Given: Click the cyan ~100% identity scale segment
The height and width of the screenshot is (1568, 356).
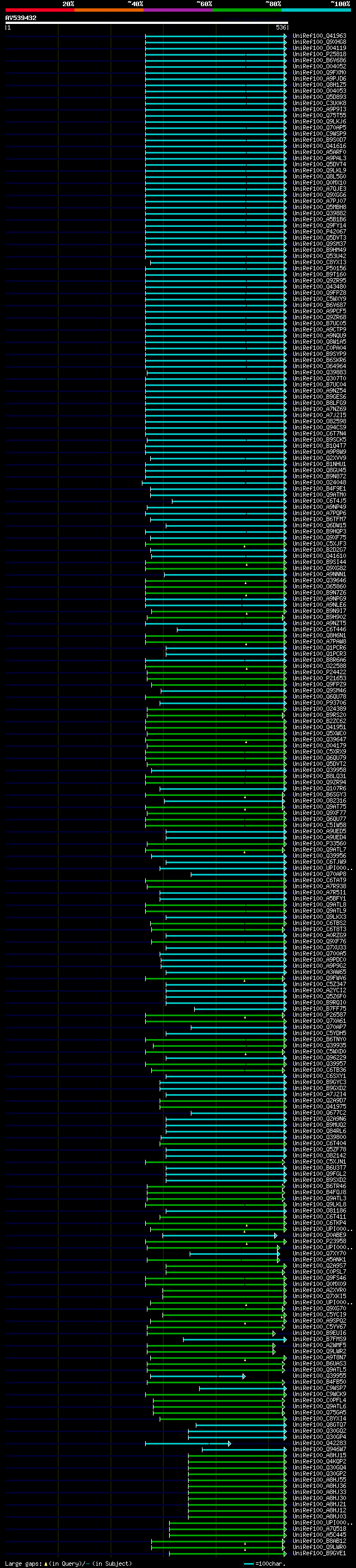Looking at the screenshot, I should [x=316, y=10].
